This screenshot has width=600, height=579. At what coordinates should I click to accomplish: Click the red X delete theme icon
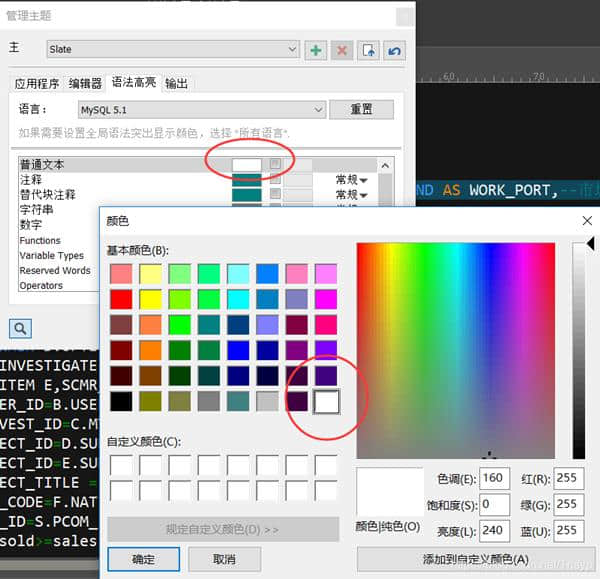coord(342,50)
